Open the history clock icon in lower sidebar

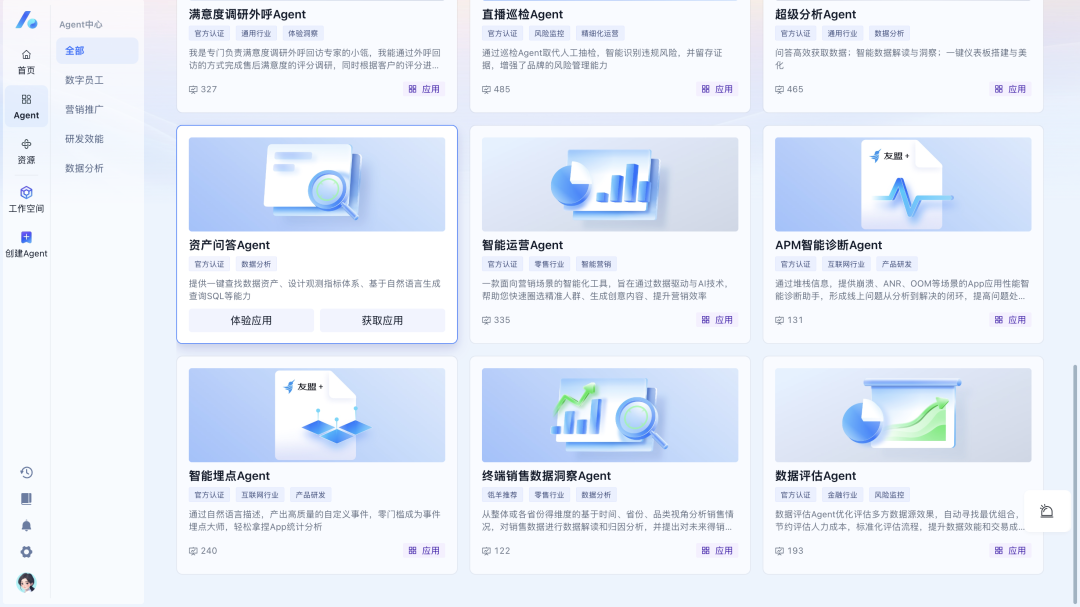[26, 471]
